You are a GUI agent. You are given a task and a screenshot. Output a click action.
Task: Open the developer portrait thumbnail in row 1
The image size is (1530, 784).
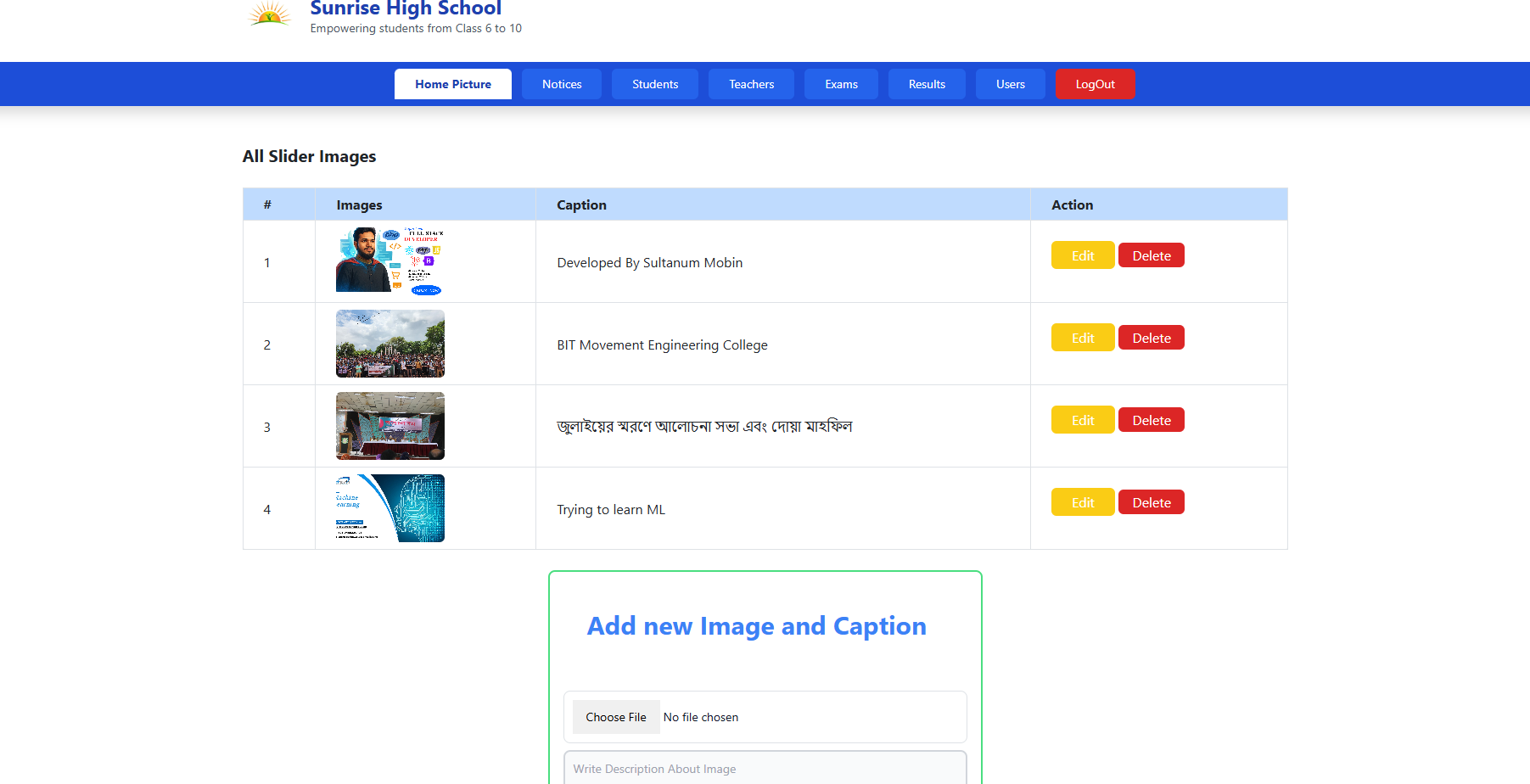click(390, 261)
